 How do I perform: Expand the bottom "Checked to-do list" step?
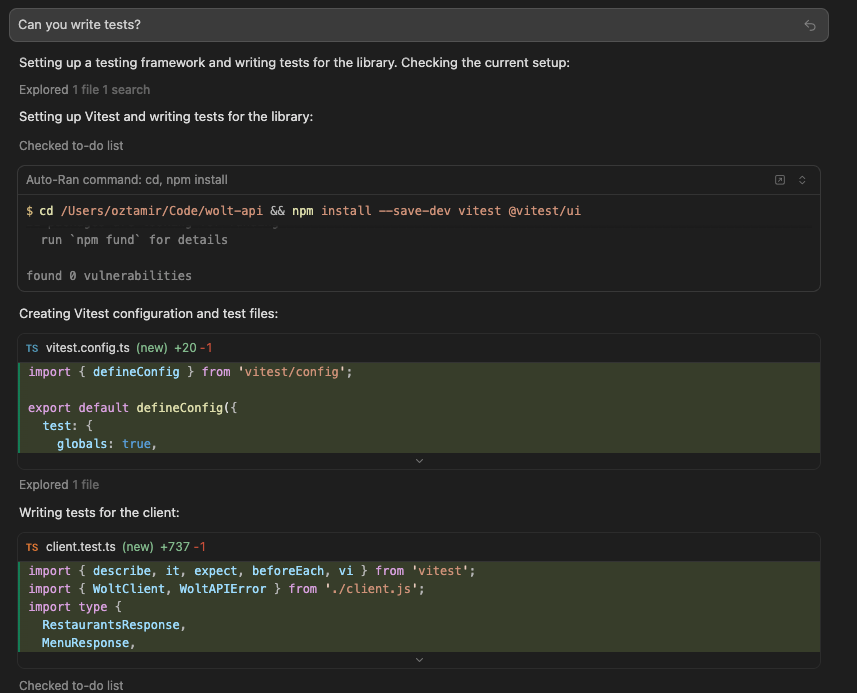coord(71,685)
